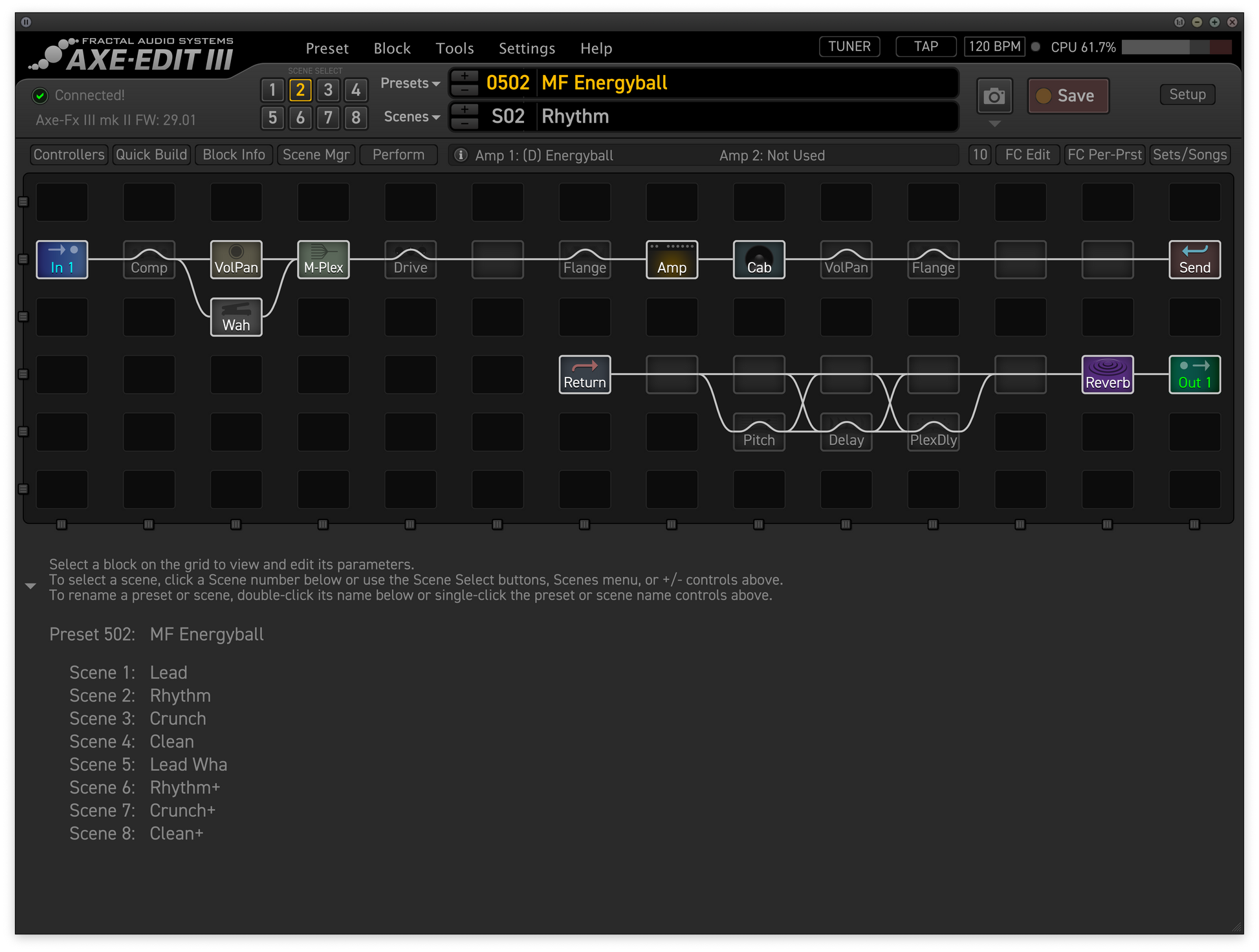Activate scene select button 8

[x=356, y=118]
